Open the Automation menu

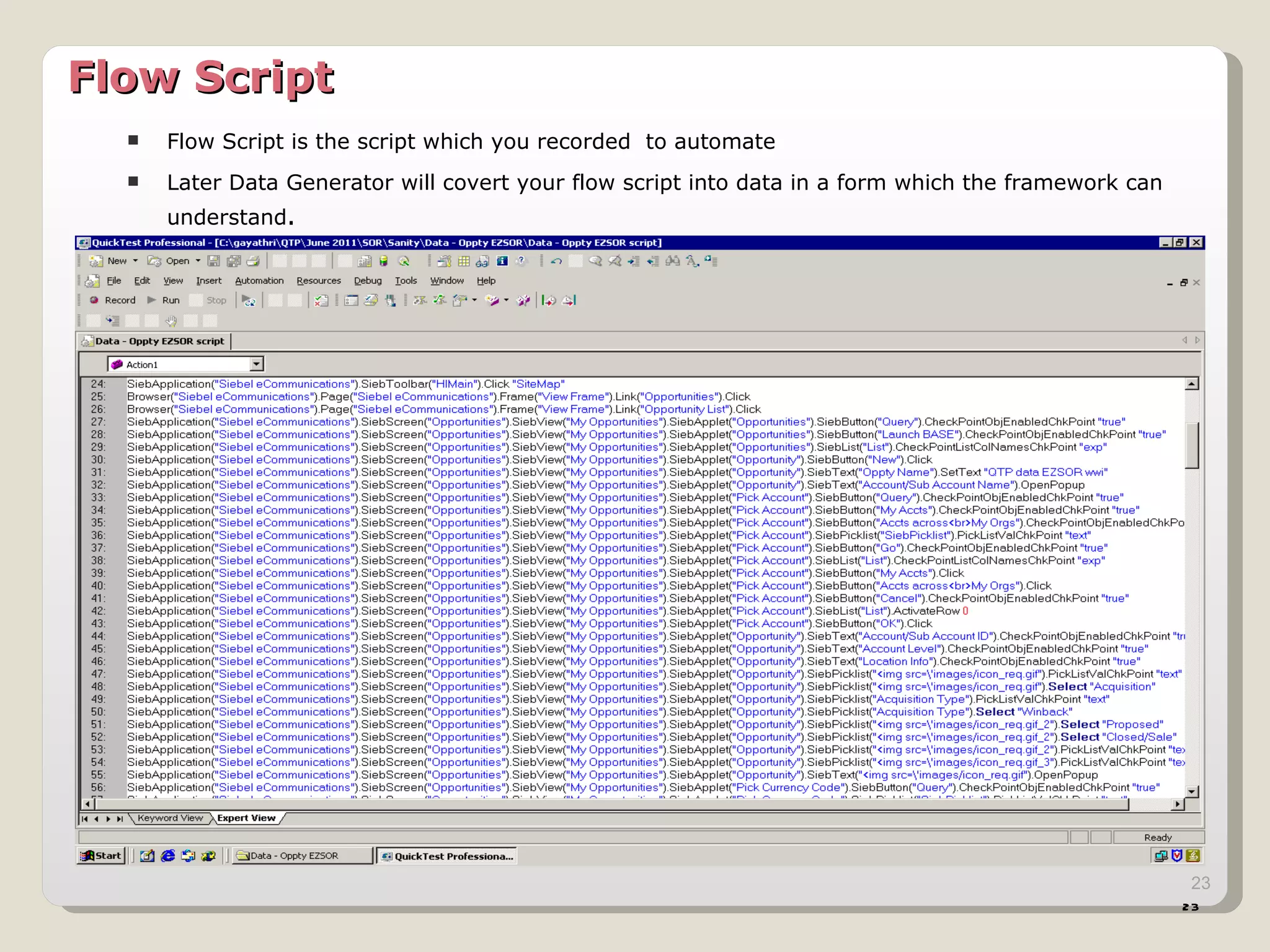point(259,281)
